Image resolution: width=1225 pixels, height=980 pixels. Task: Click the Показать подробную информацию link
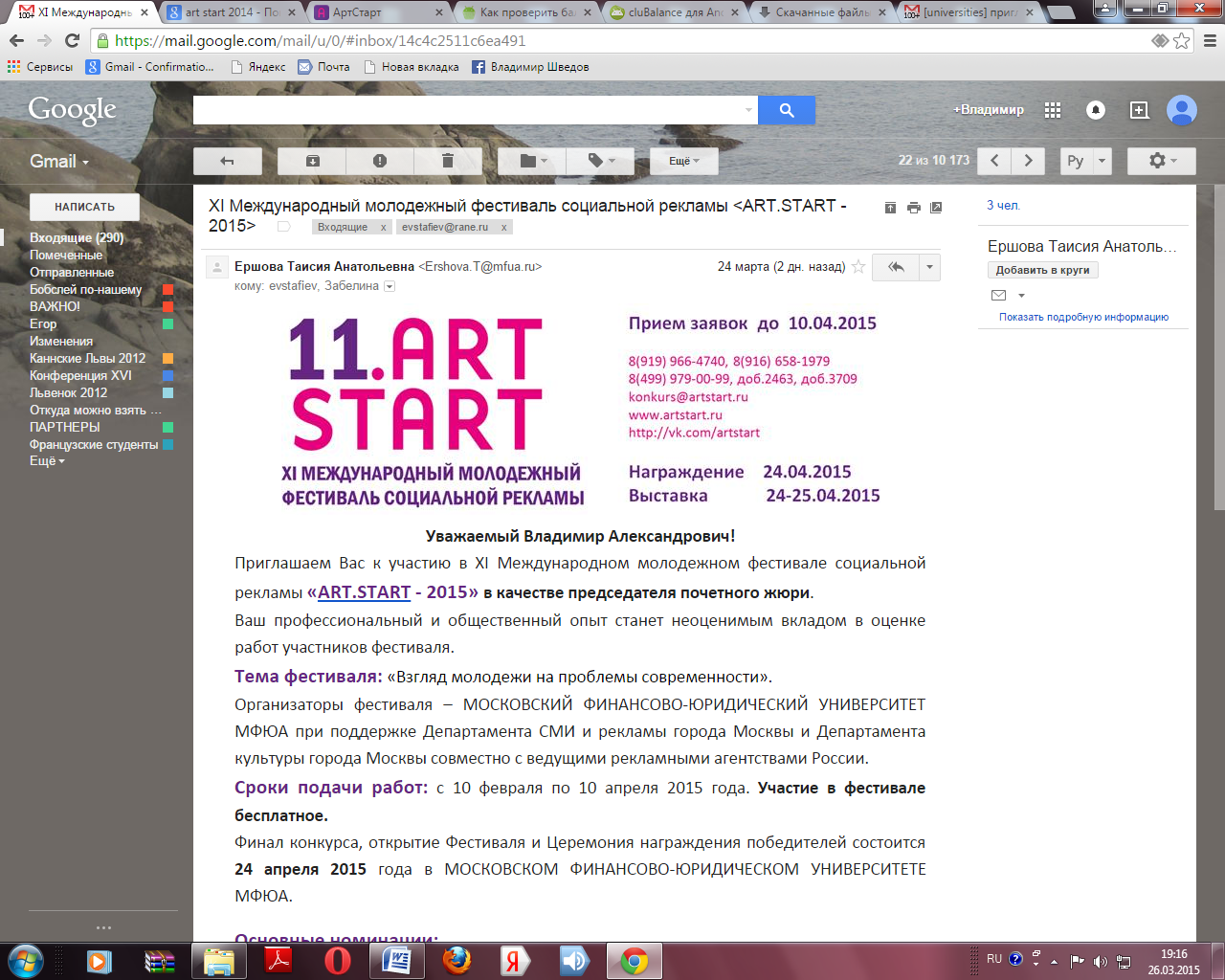click(x=1083, y=317)
